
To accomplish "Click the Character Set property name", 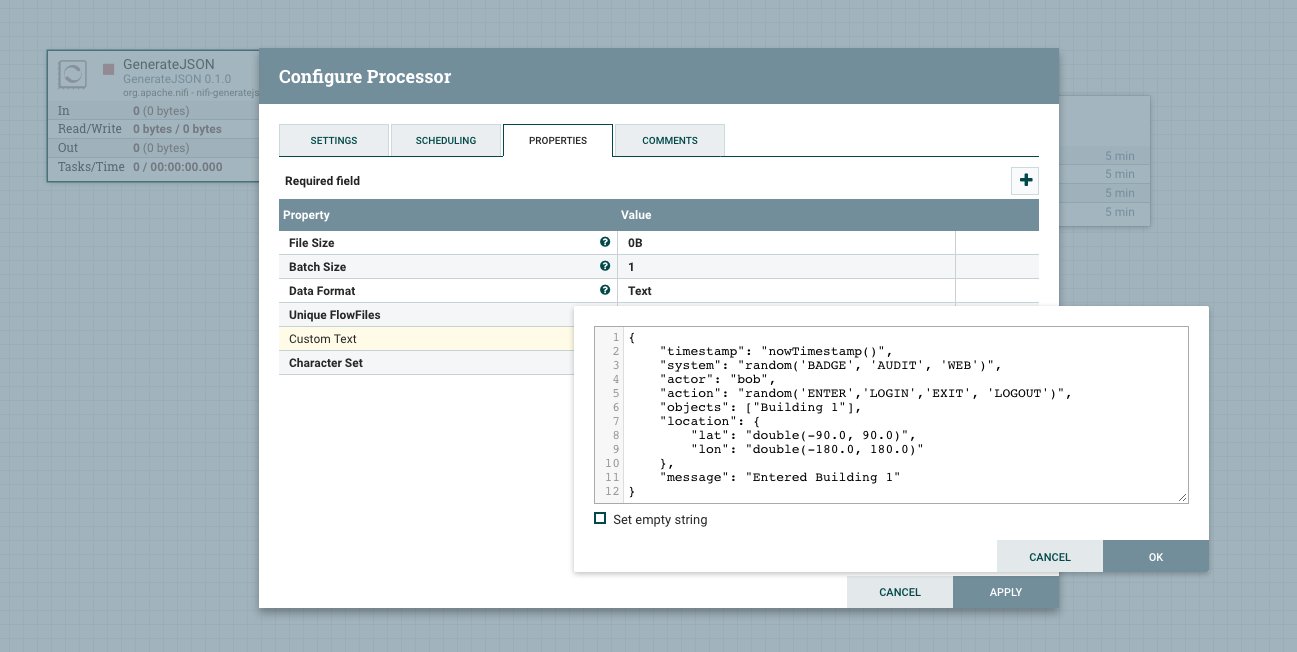I will tap(326, 363).
